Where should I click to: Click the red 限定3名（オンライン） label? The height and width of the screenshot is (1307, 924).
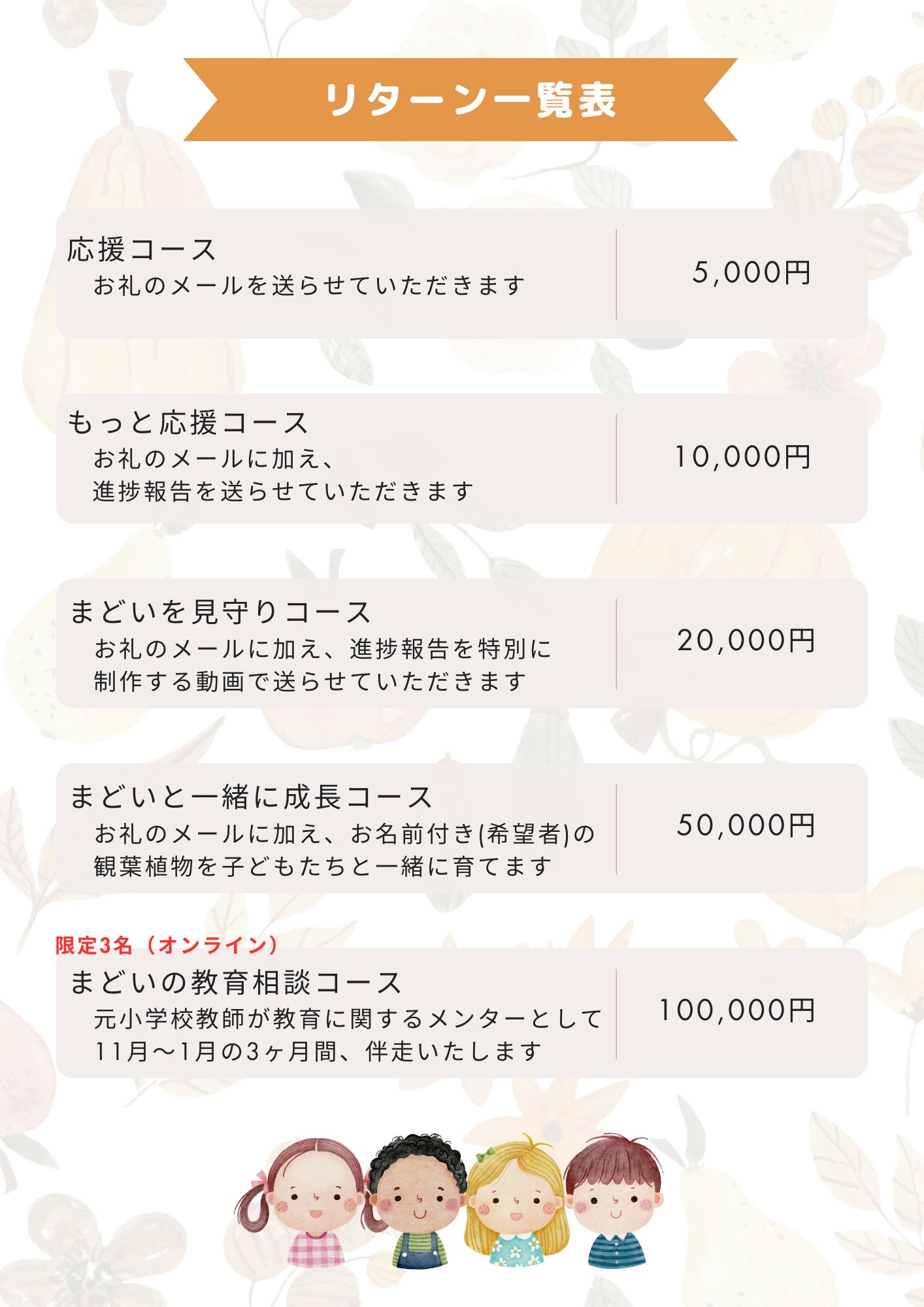(x=167, y=945)
